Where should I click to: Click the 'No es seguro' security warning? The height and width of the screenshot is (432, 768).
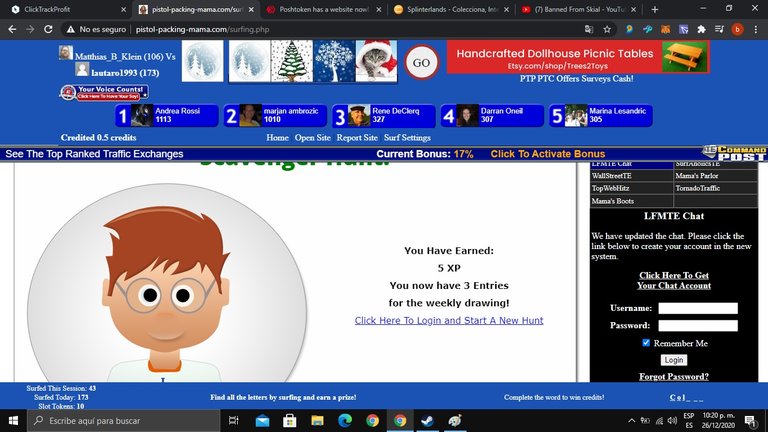pyautogui.click(x=96, y=29)
